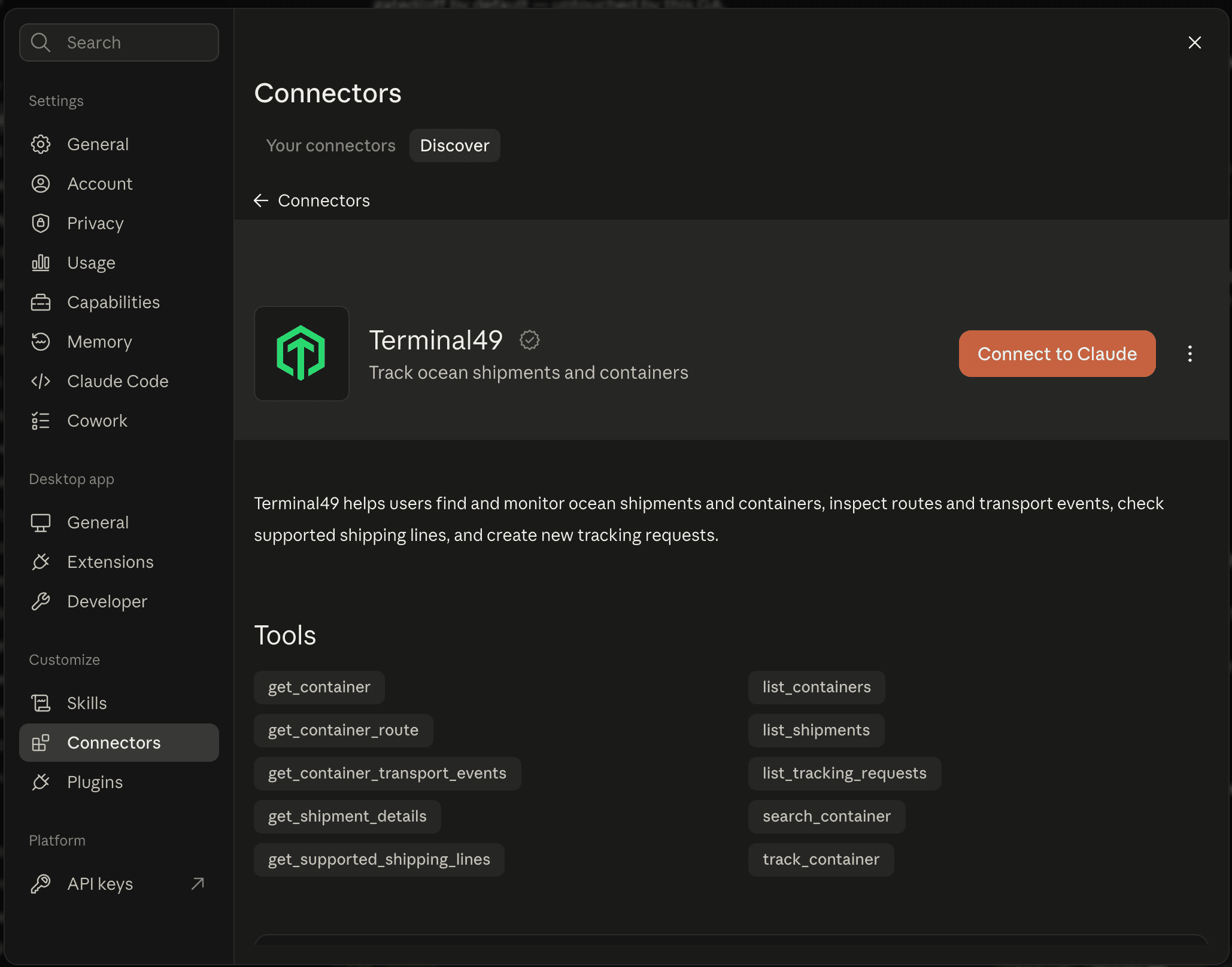Click the get_container_route tool chip
This screenshot has width=1232, height=967.
click(344, 730)
